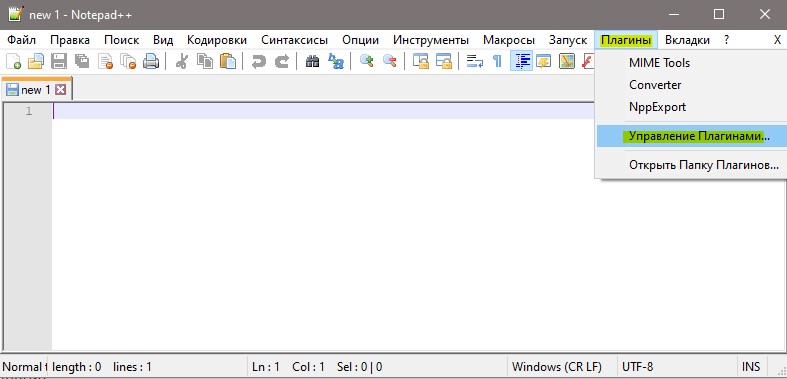Toggle word wrap toolbar icon
787x379 pixels.
(x=474, y=61)
